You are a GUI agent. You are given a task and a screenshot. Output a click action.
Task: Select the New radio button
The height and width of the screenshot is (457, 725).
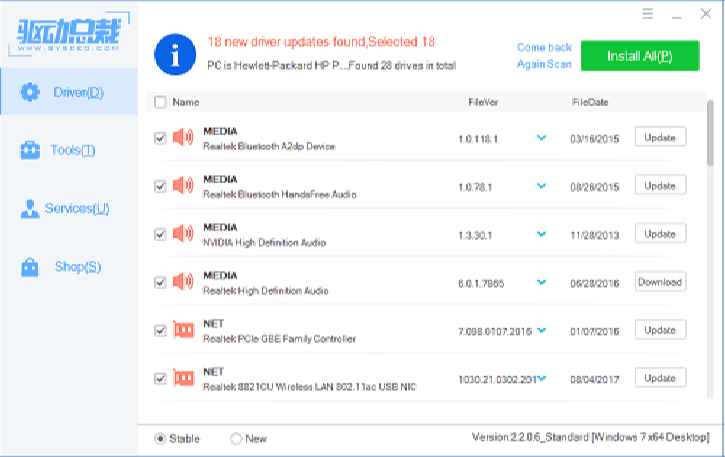236,438
